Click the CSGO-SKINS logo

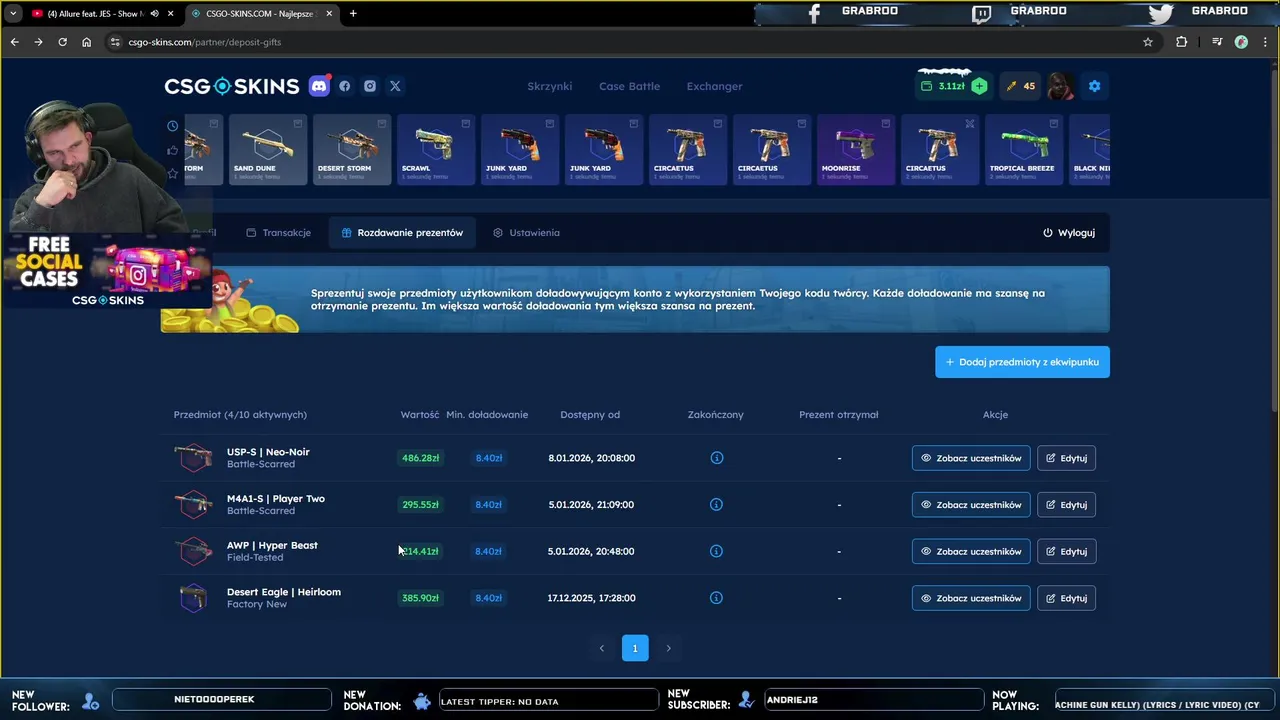(x=232, y=86)
